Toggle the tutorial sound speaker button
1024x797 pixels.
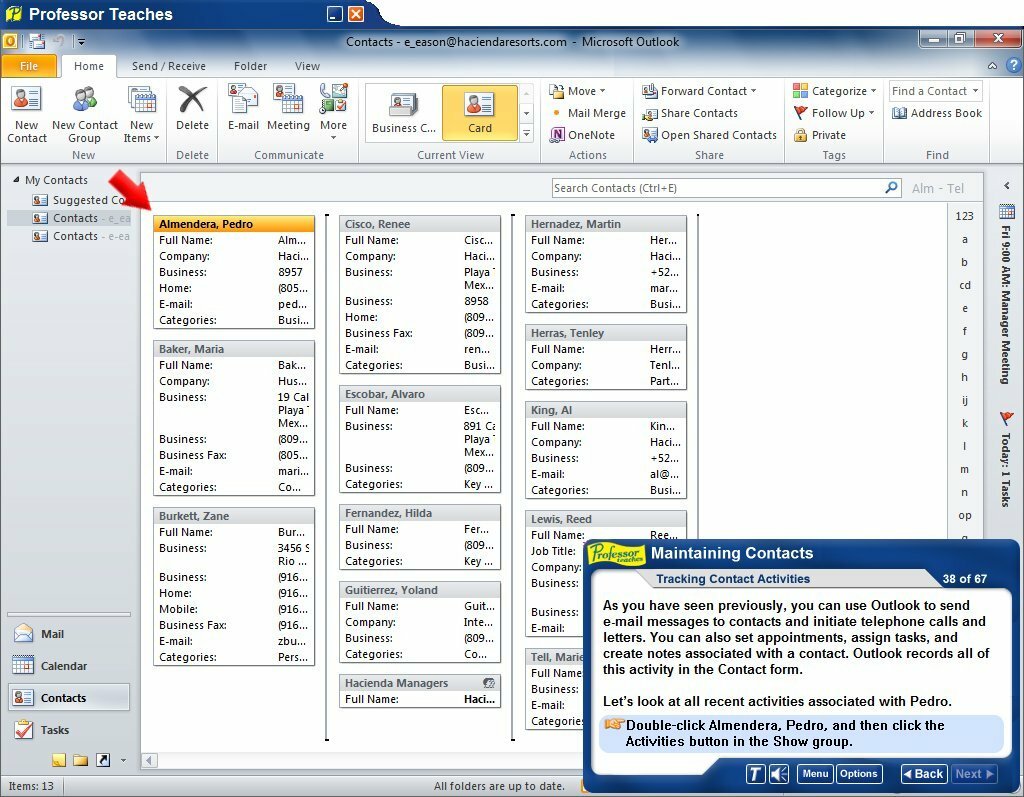click(778, 774)
